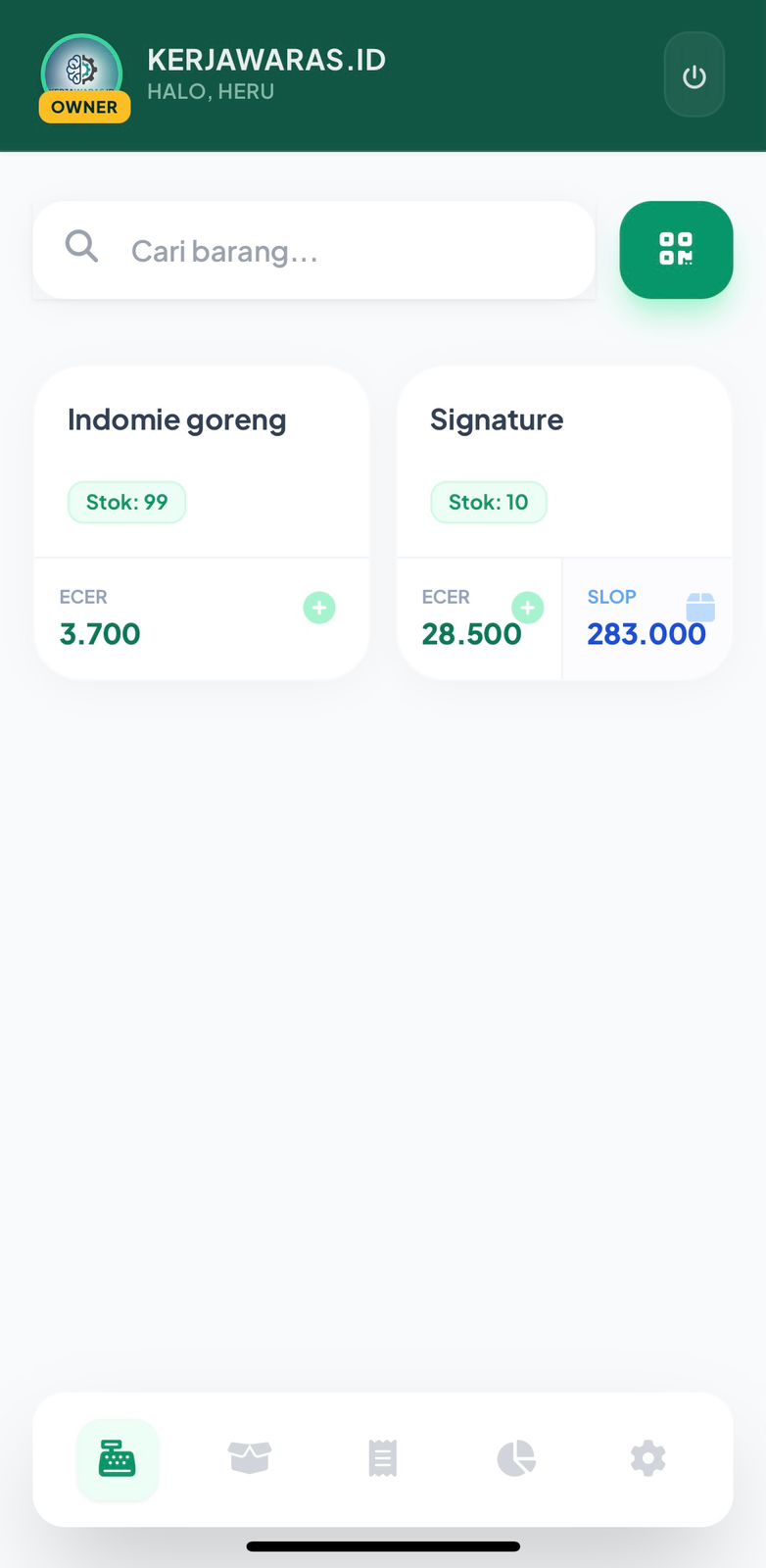Tap the Stok: 10 badge

point(488,503)
